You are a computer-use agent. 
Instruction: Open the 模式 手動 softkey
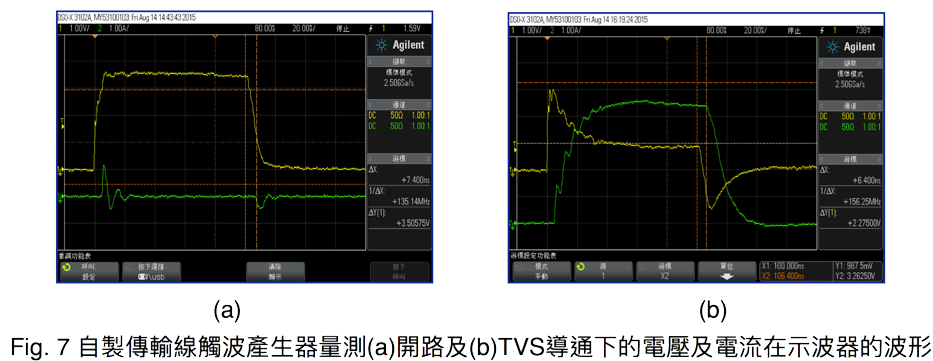[x=541, y=272]
